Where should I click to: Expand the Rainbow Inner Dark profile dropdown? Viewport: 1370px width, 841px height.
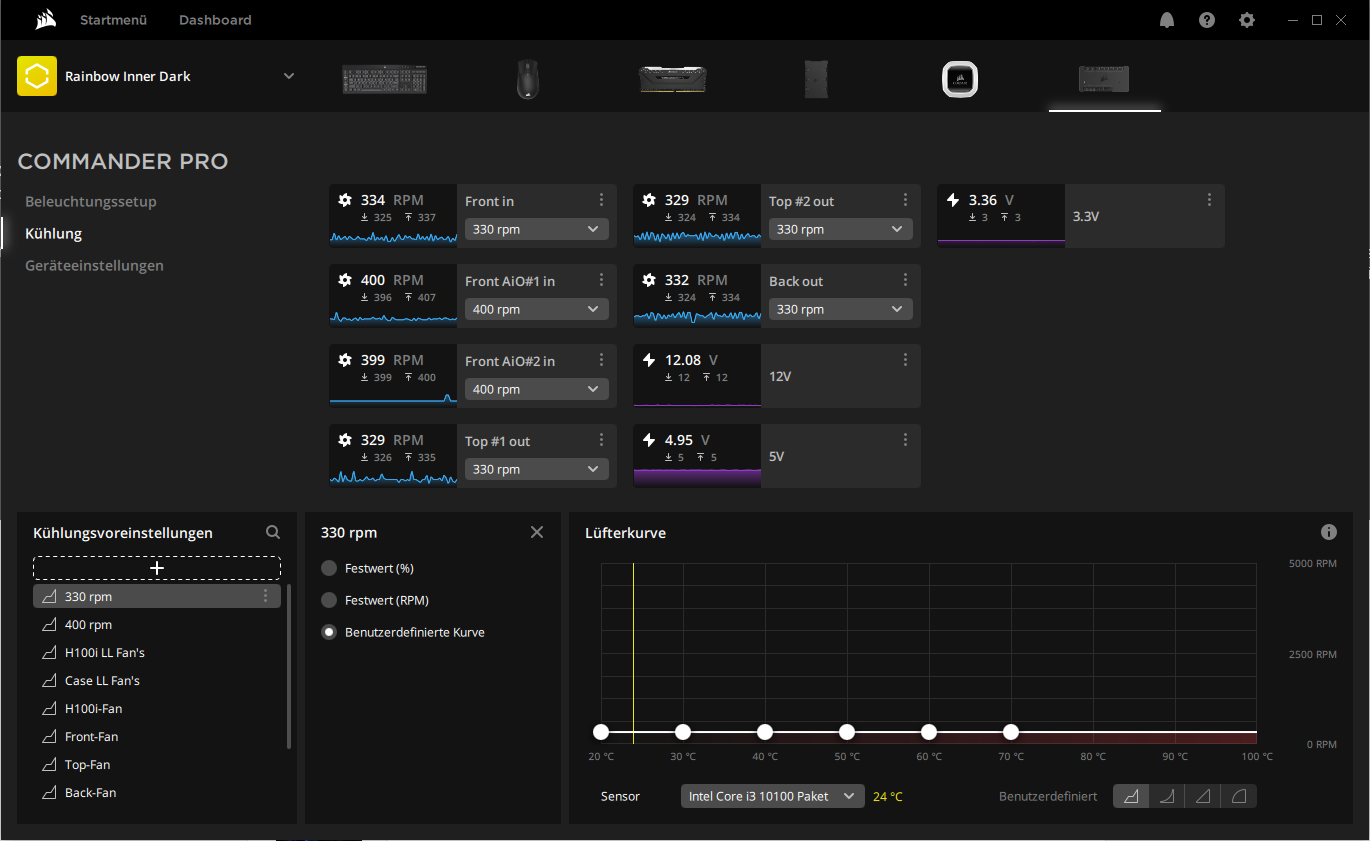point(289,76)
